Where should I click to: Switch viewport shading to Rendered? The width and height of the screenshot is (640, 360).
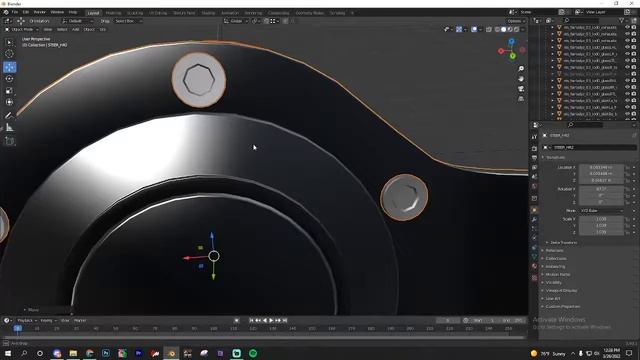(516, 29)
